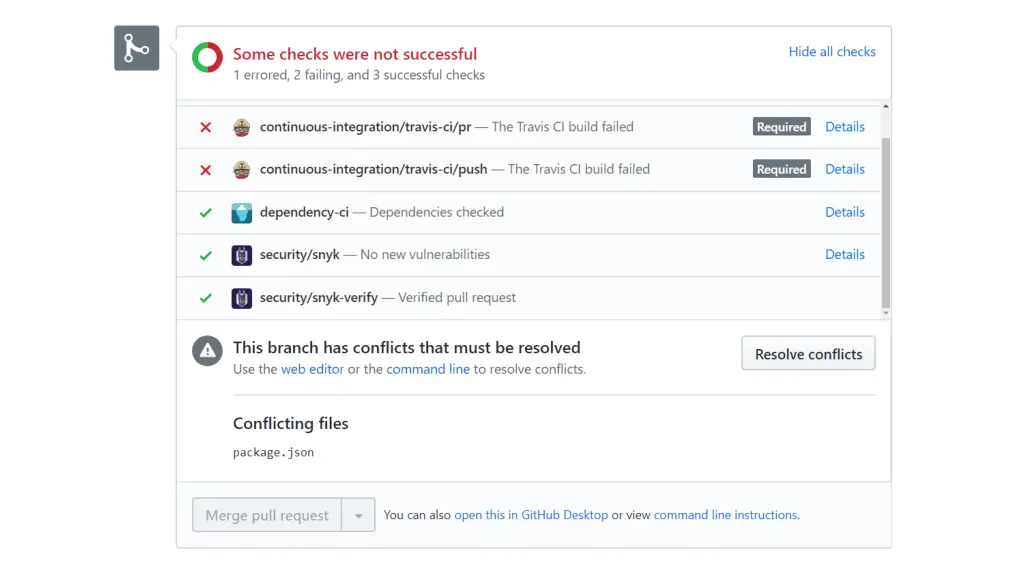Screen dimensions: 1024x576
Task: Click the conflict warning triangle icon
Action: (x=207, y=351)
